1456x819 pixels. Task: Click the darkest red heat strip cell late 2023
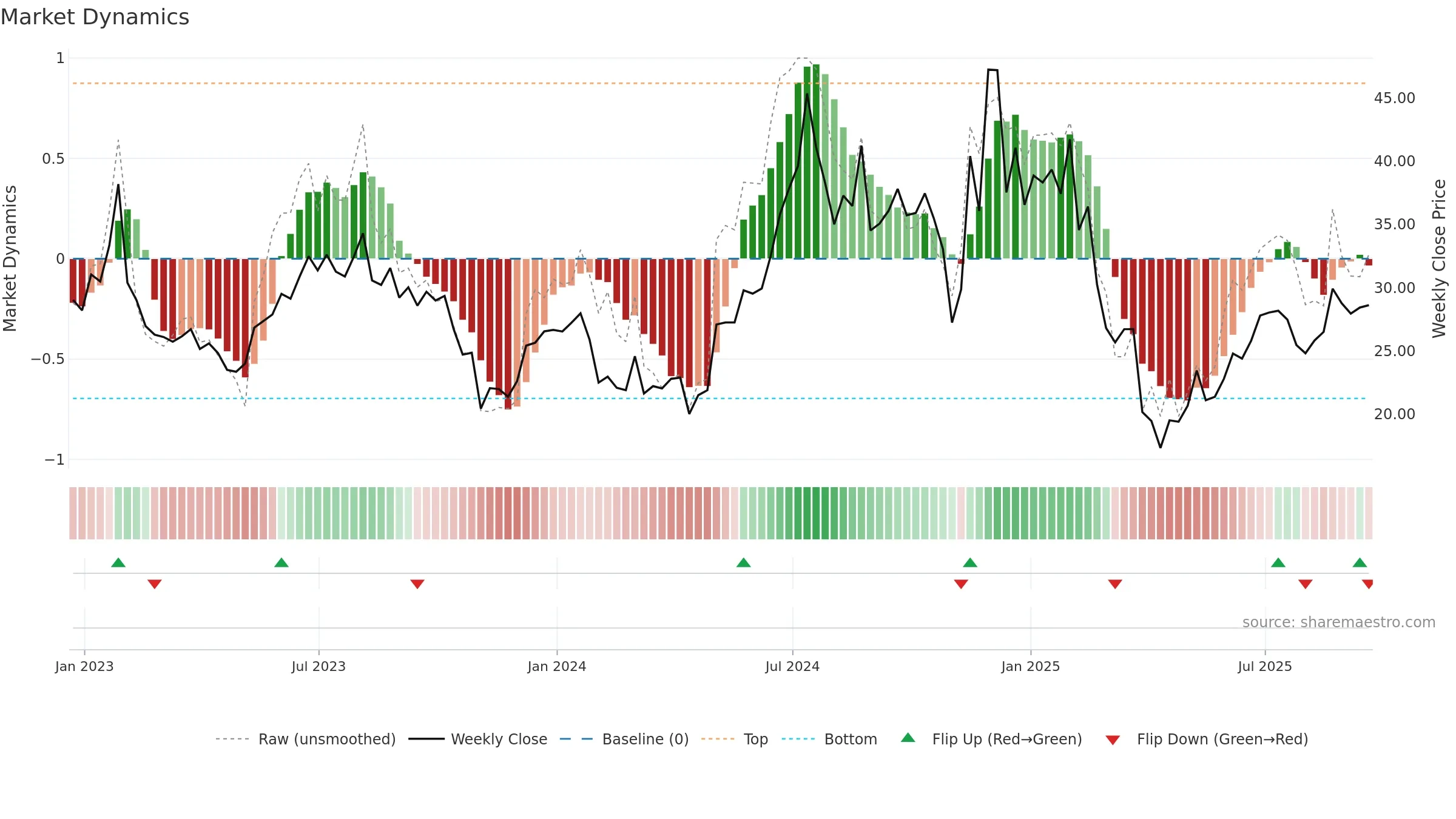(x=508, y=513)
